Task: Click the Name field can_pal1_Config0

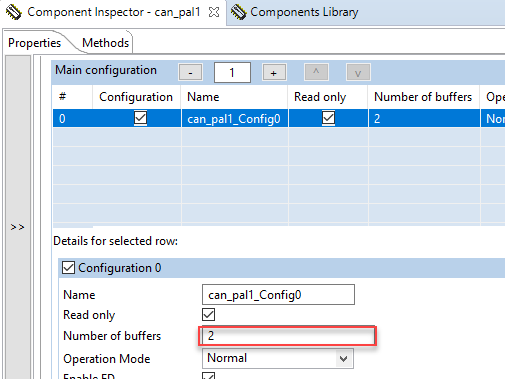Action: pos(278,295)
